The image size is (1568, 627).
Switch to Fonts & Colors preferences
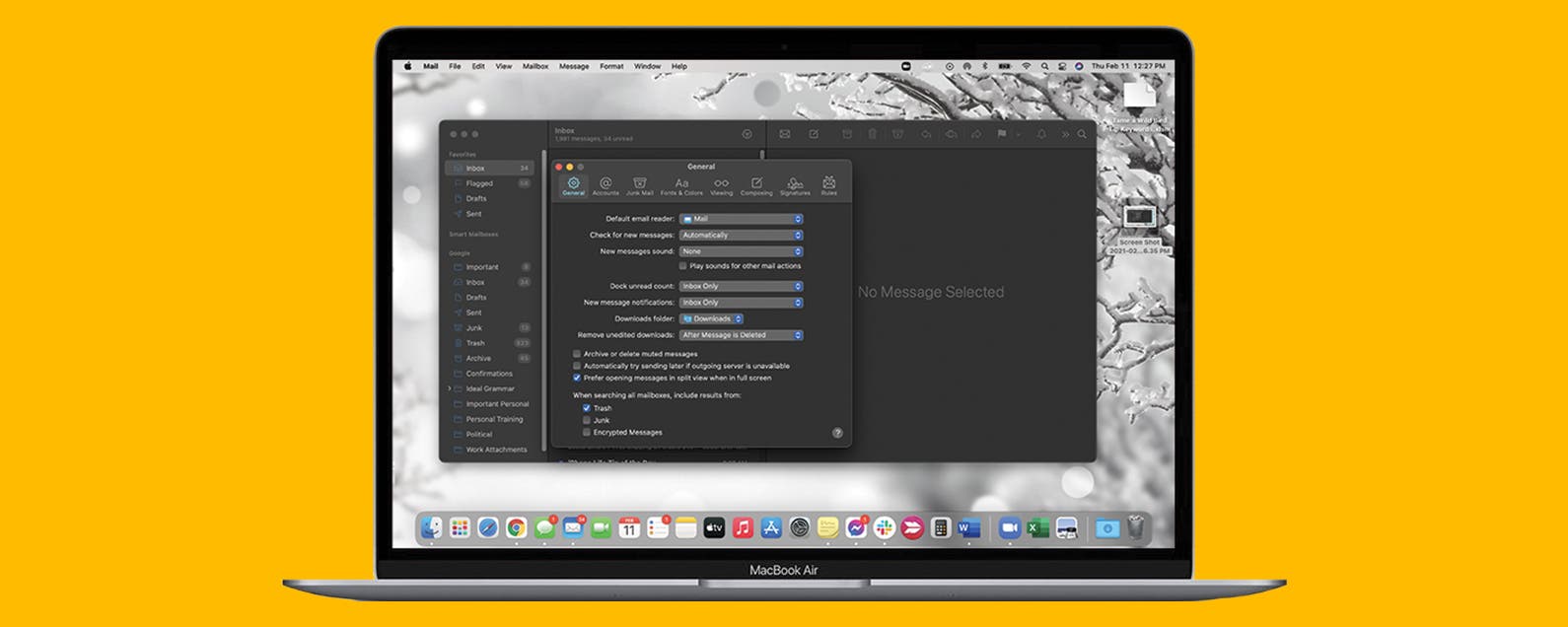pos(681,185)
